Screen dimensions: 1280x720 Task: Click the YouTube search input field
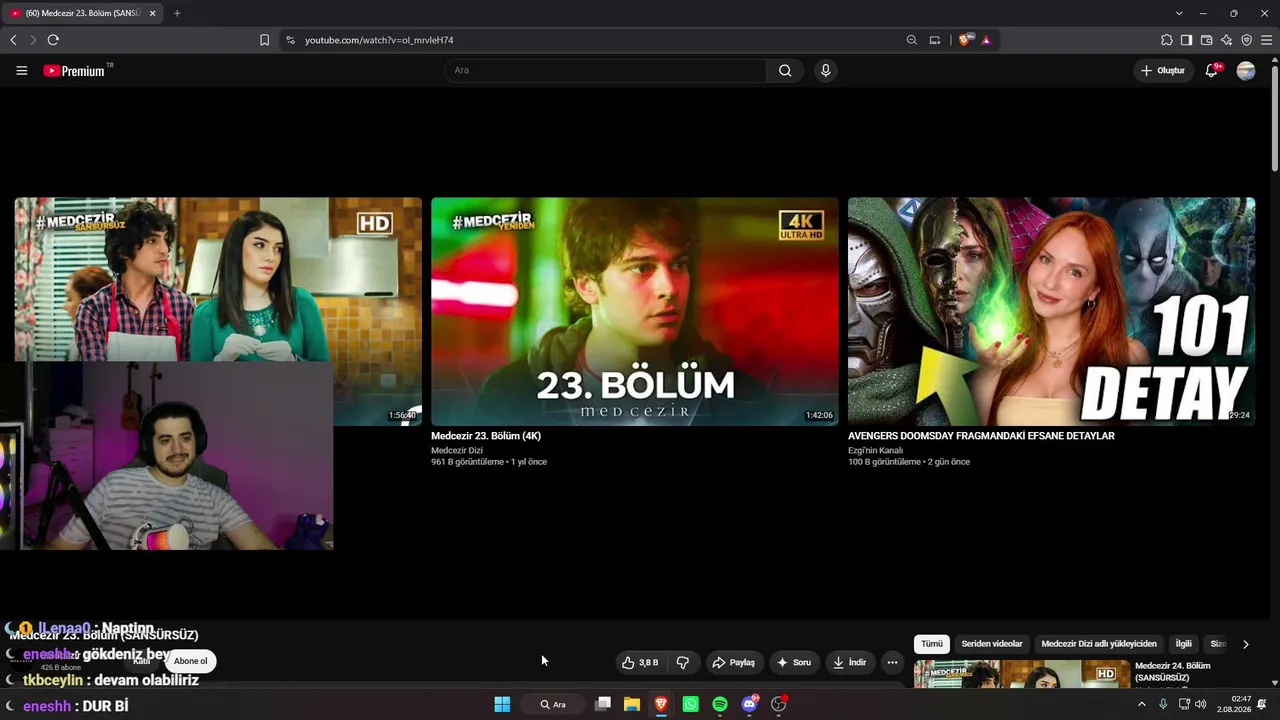(x=605, y=71)
